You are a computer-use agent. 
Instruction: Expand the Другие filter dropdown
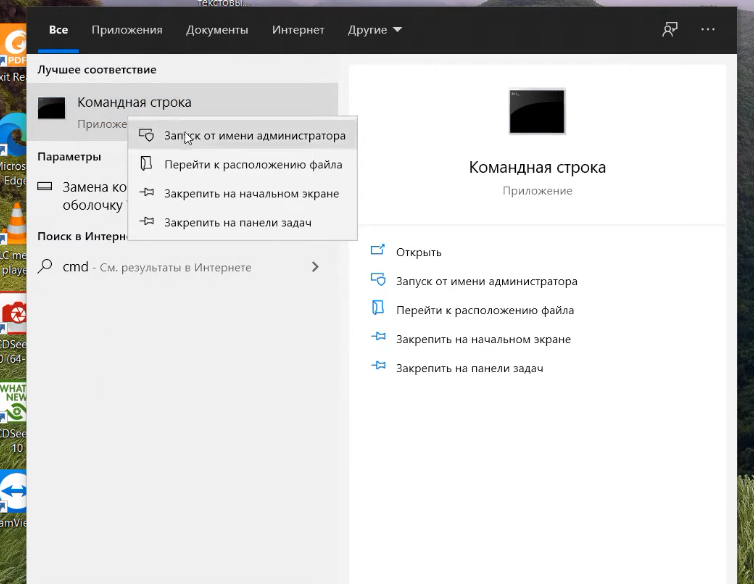374,30
